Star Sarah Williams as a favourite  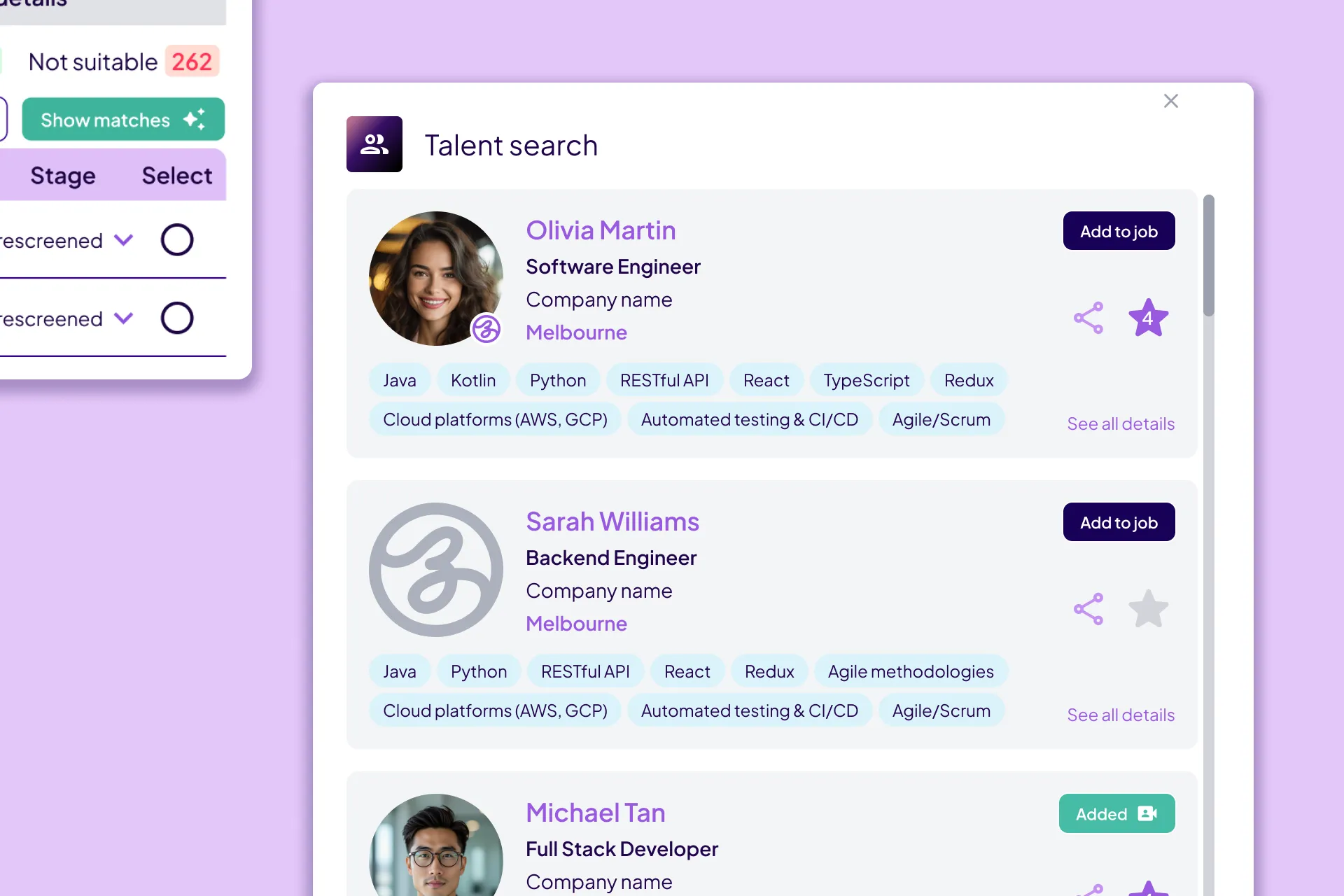tap(1148, 609)
